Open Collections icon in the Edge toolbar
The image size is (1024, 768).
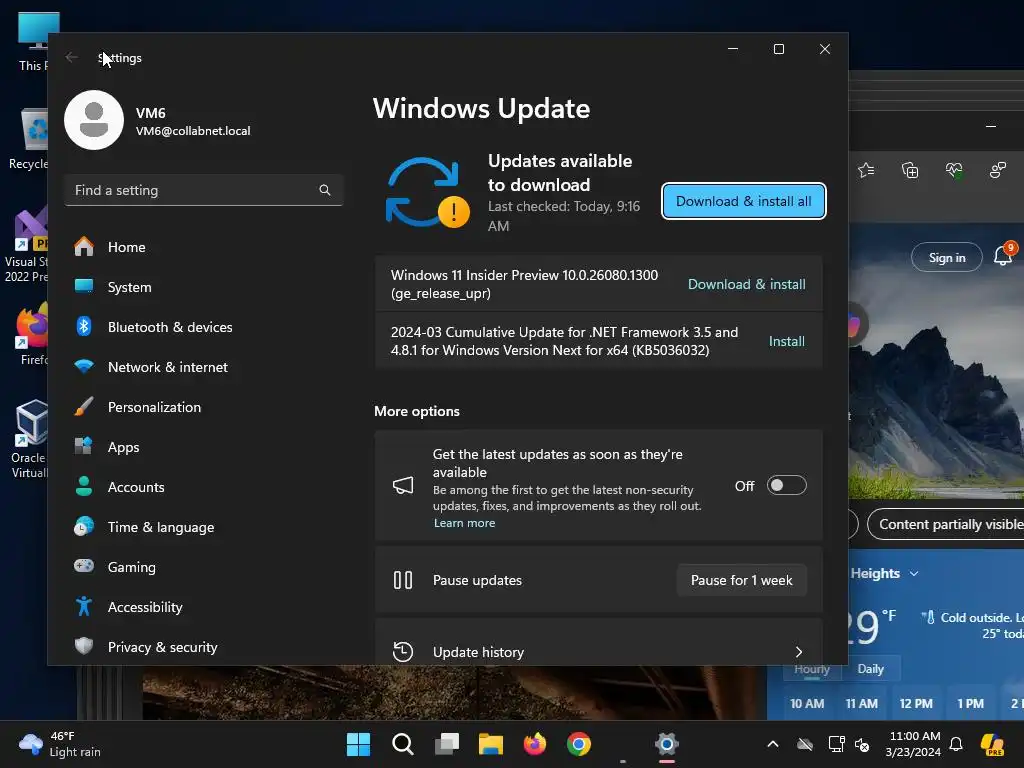tap(910, 170)
